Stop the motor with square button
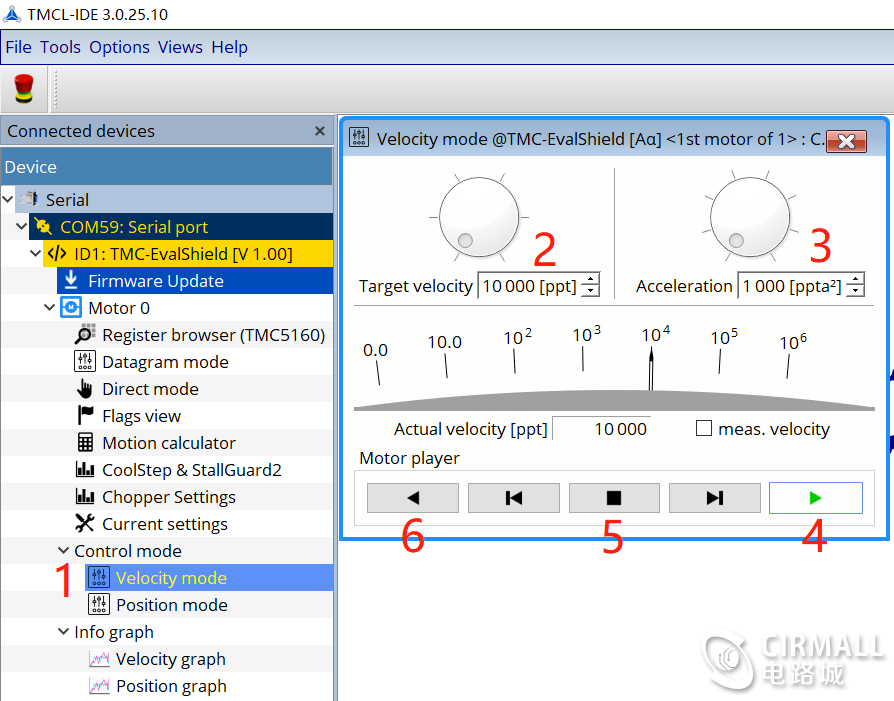The image size is (894, 701). click(x=614, y=498)
